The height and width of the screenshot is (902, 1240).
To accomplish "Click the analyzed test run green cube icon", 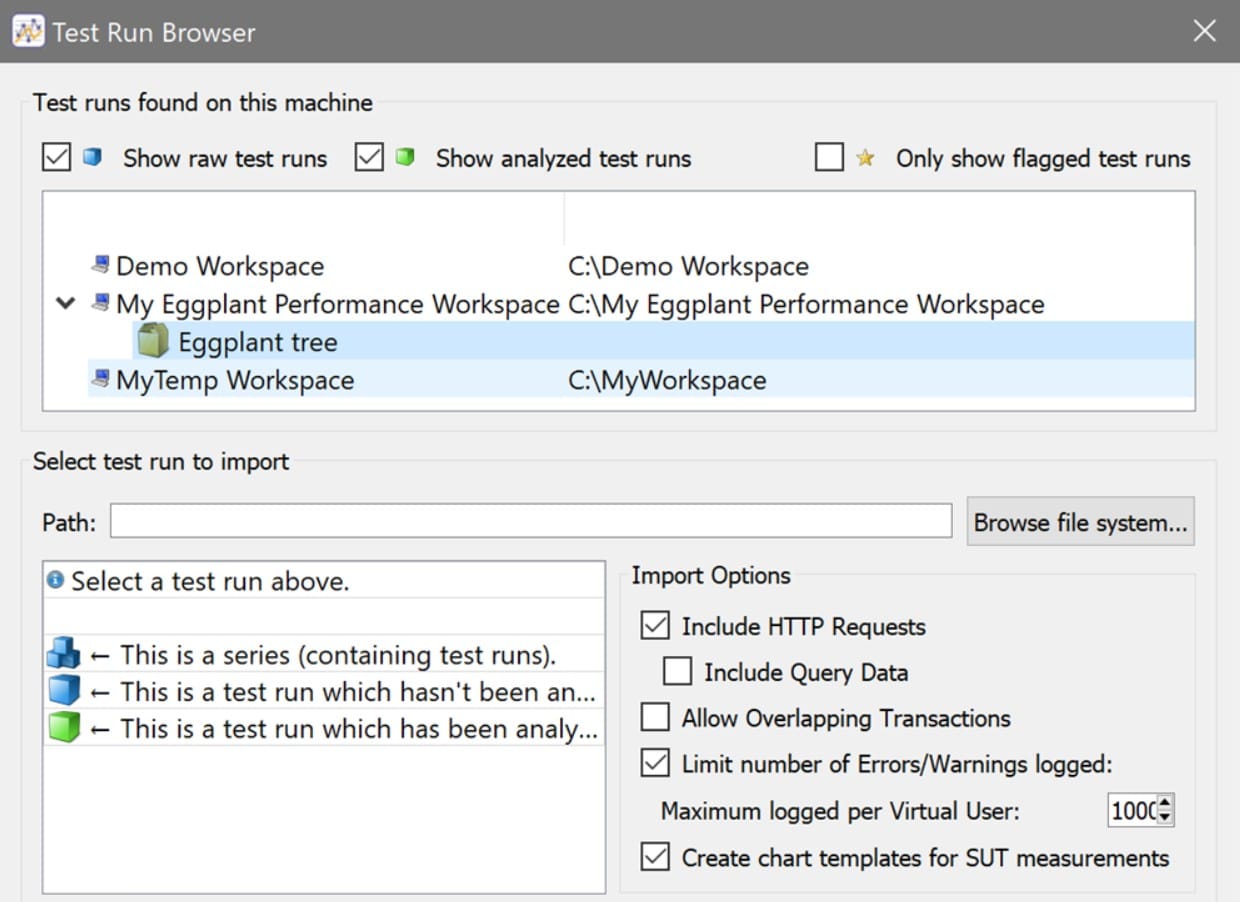I will coord(63,728).
